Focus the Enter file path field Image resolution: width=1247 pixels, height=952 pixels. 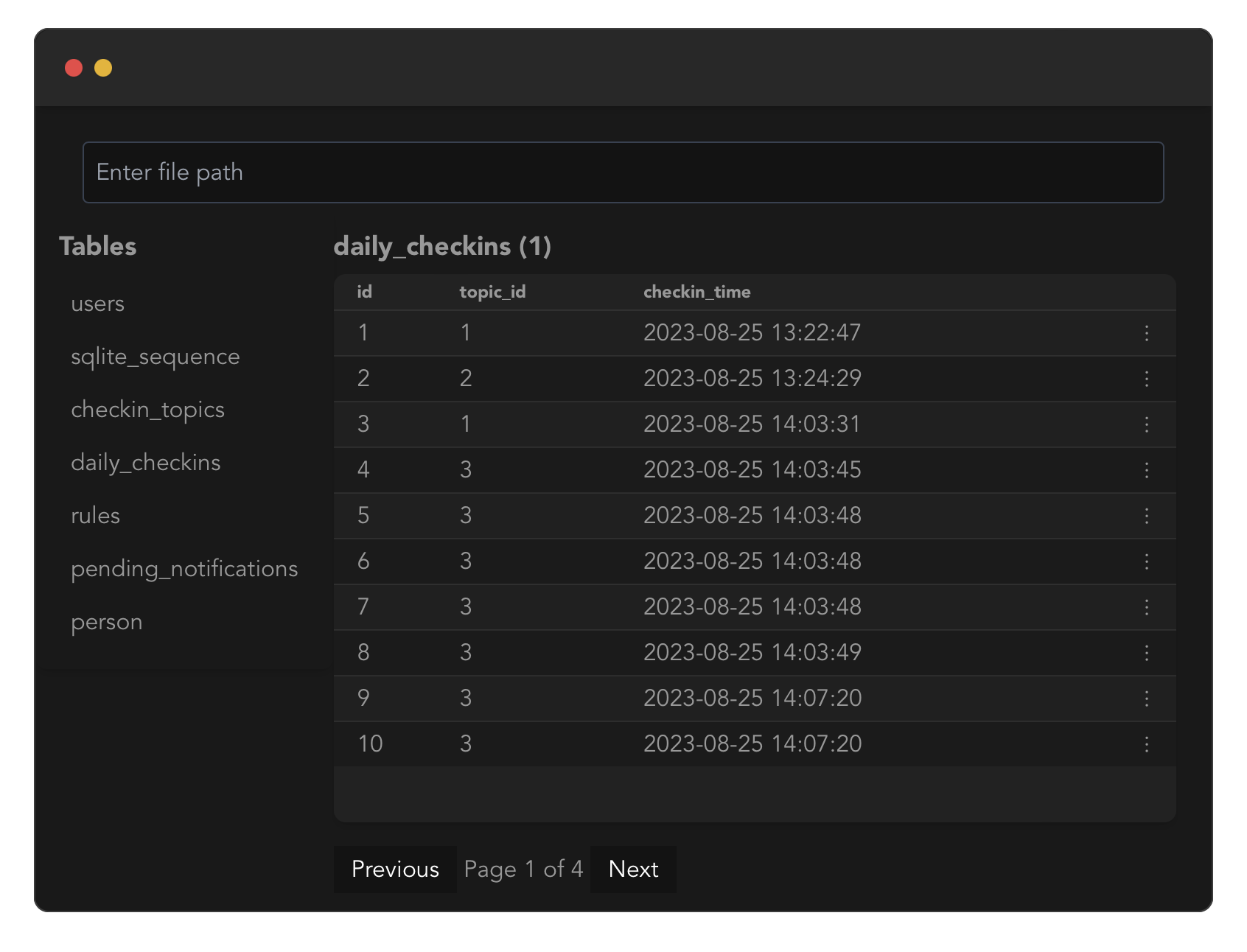click(623, 172)
